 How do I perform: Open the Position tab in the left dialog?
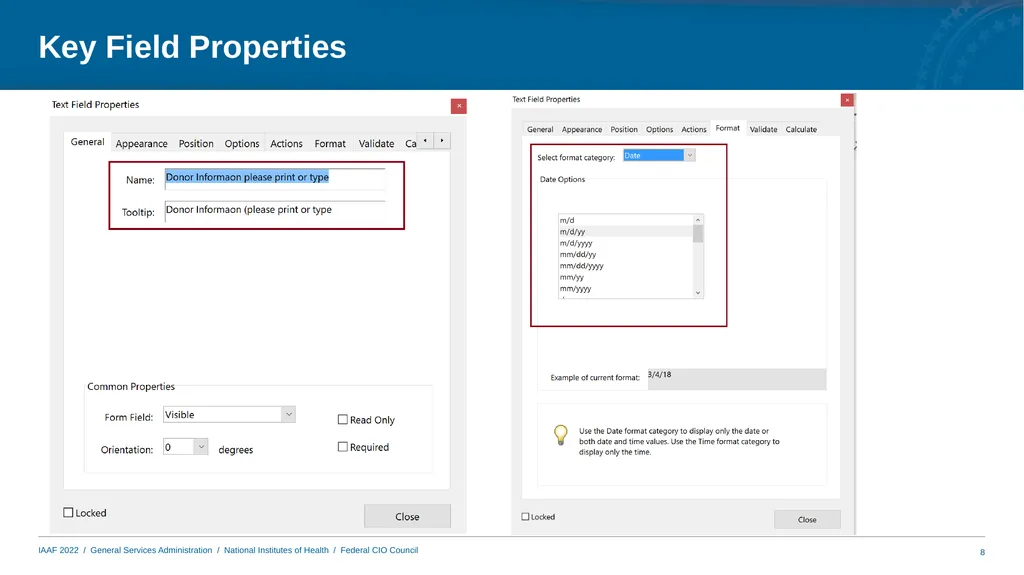(196, 144)
